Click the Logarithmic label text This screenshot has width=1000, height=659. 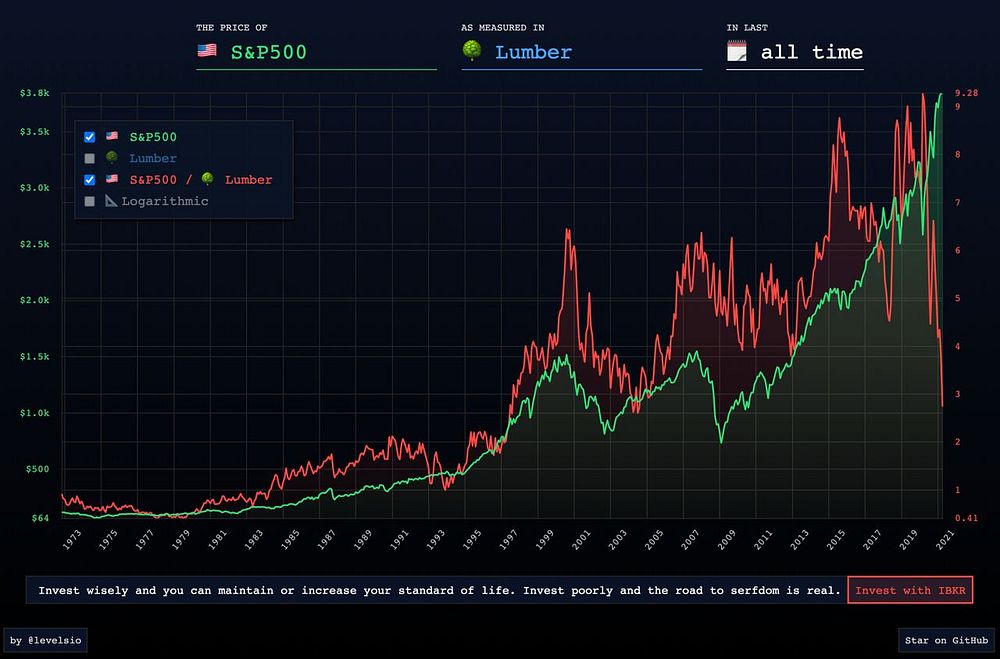click(x=165, y=201)
